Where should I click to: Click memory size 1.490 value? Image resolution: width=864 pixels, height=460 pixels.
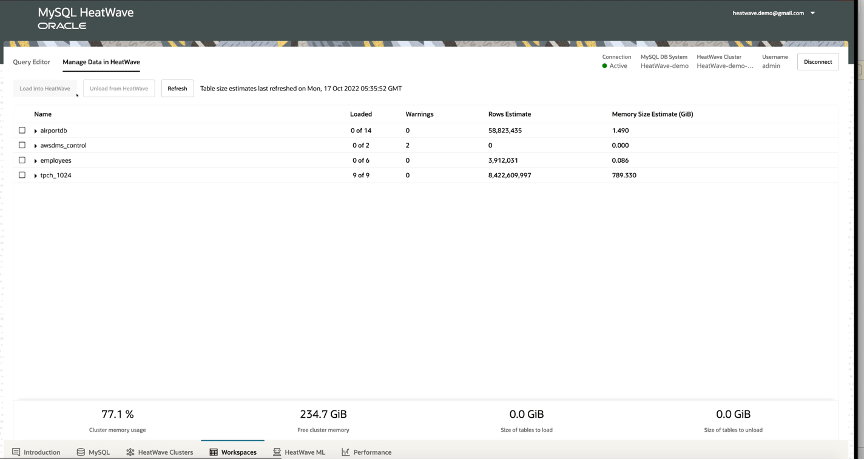coord(620,131)
